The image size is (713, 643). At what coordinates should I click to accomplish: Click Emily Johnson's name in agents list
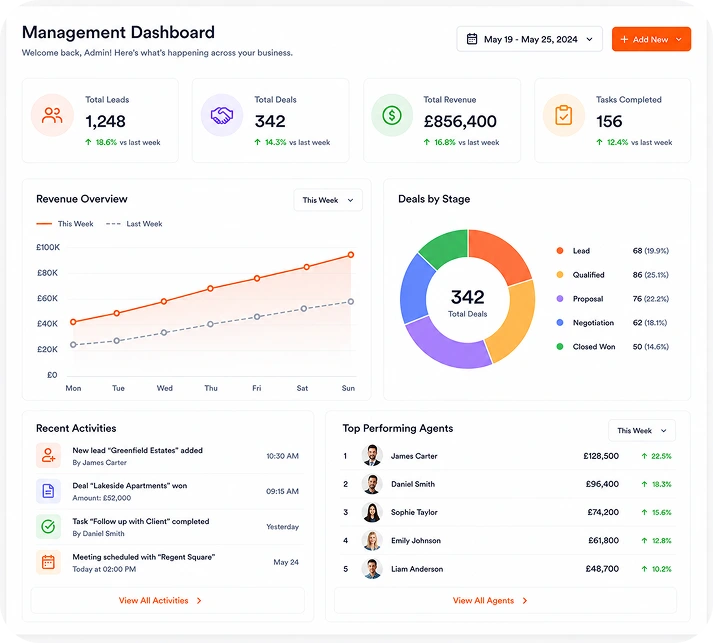click(x=416, y=541)
